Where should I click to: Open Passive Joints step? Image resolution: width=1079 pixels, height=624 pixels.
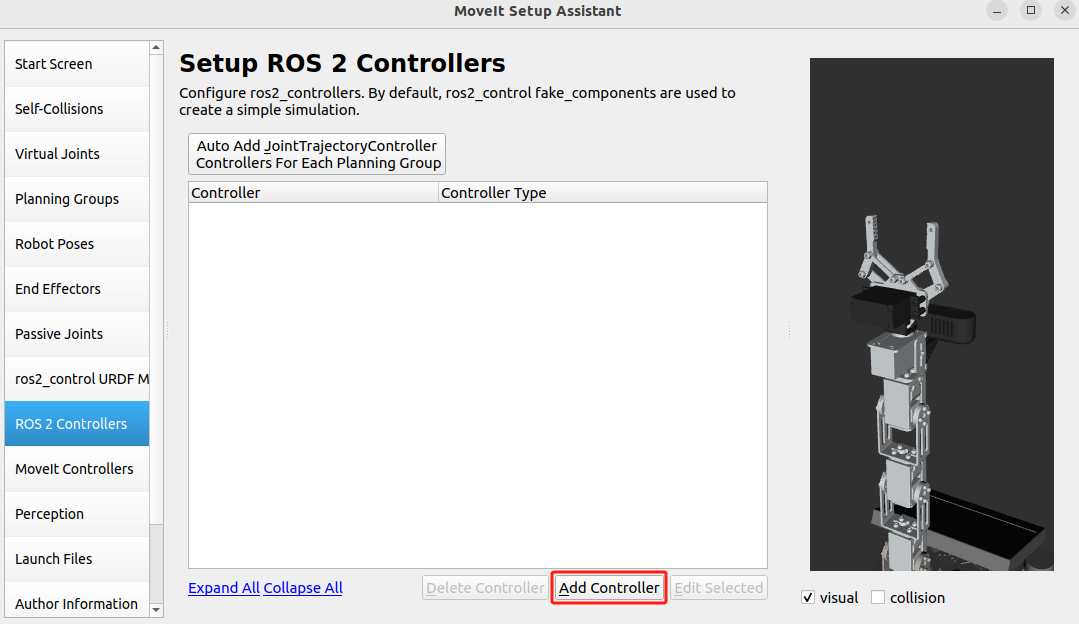[x=77, y=334]
